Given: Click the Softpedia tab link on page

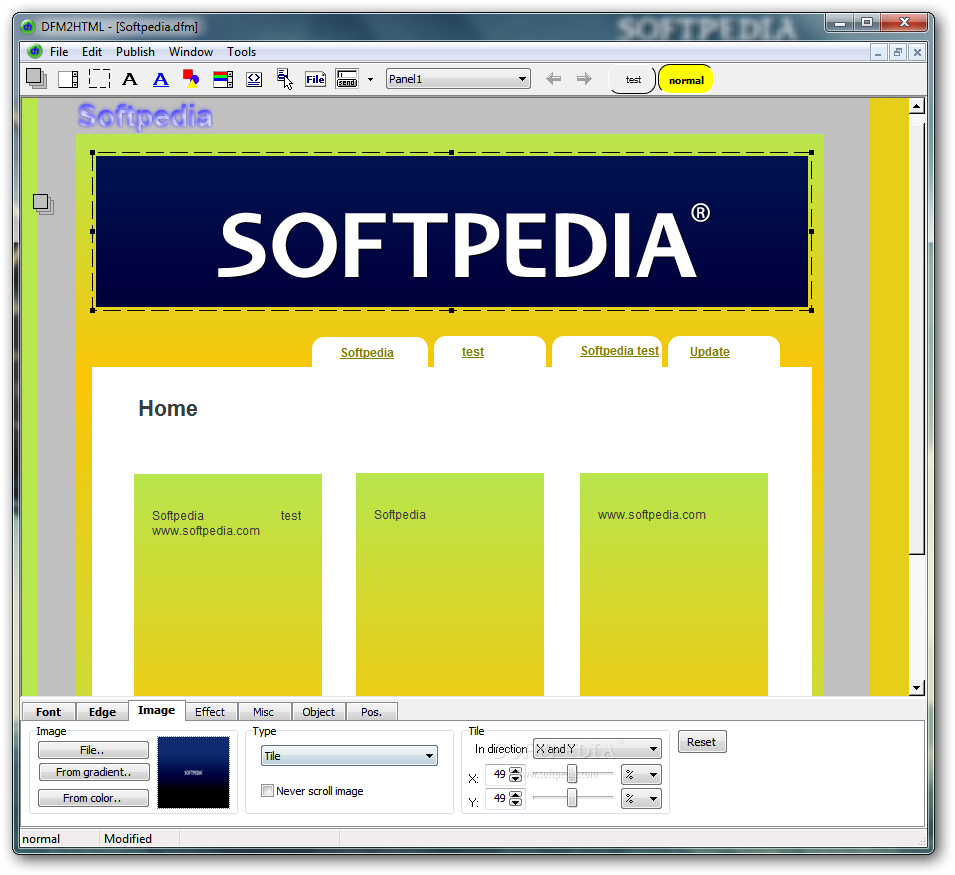Looking at the screenshot, I should pyautogui.click(x=367, y=353).
